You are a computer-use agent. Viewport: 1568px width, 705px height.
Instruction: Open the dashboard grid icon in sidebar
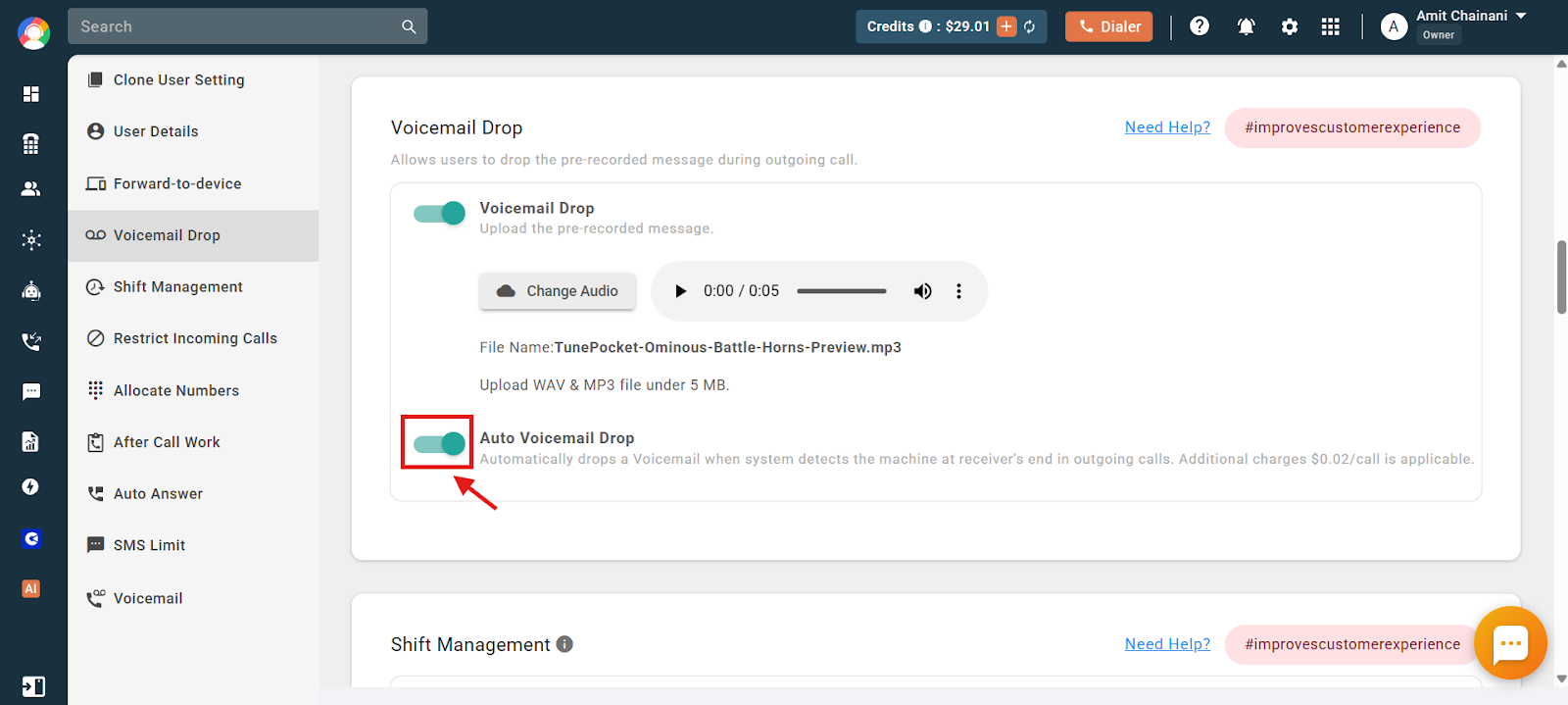(31, 94)
